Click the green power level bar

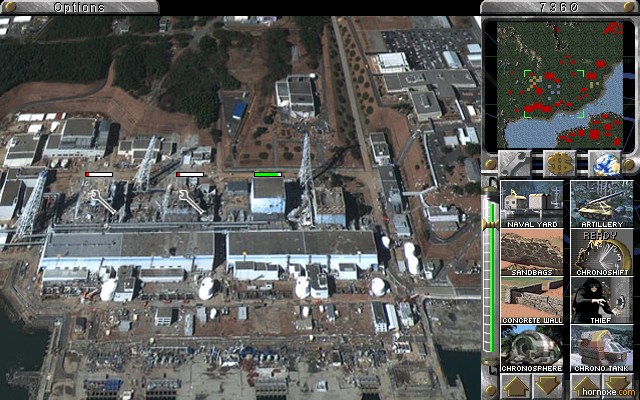[490, 280]
